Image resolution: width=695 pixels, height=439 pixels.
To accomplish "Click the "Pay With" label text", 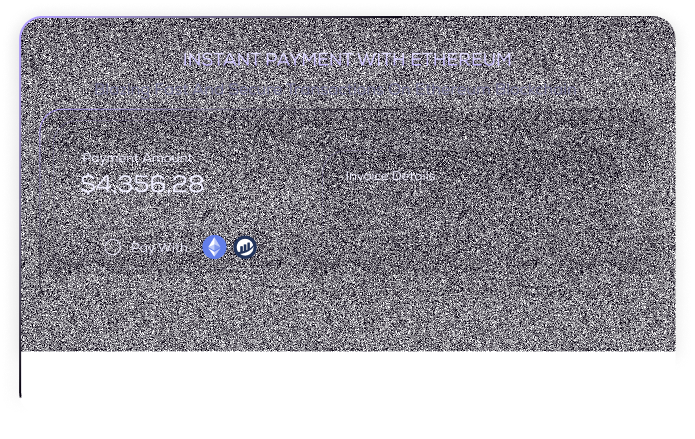I will pos(159,248).
